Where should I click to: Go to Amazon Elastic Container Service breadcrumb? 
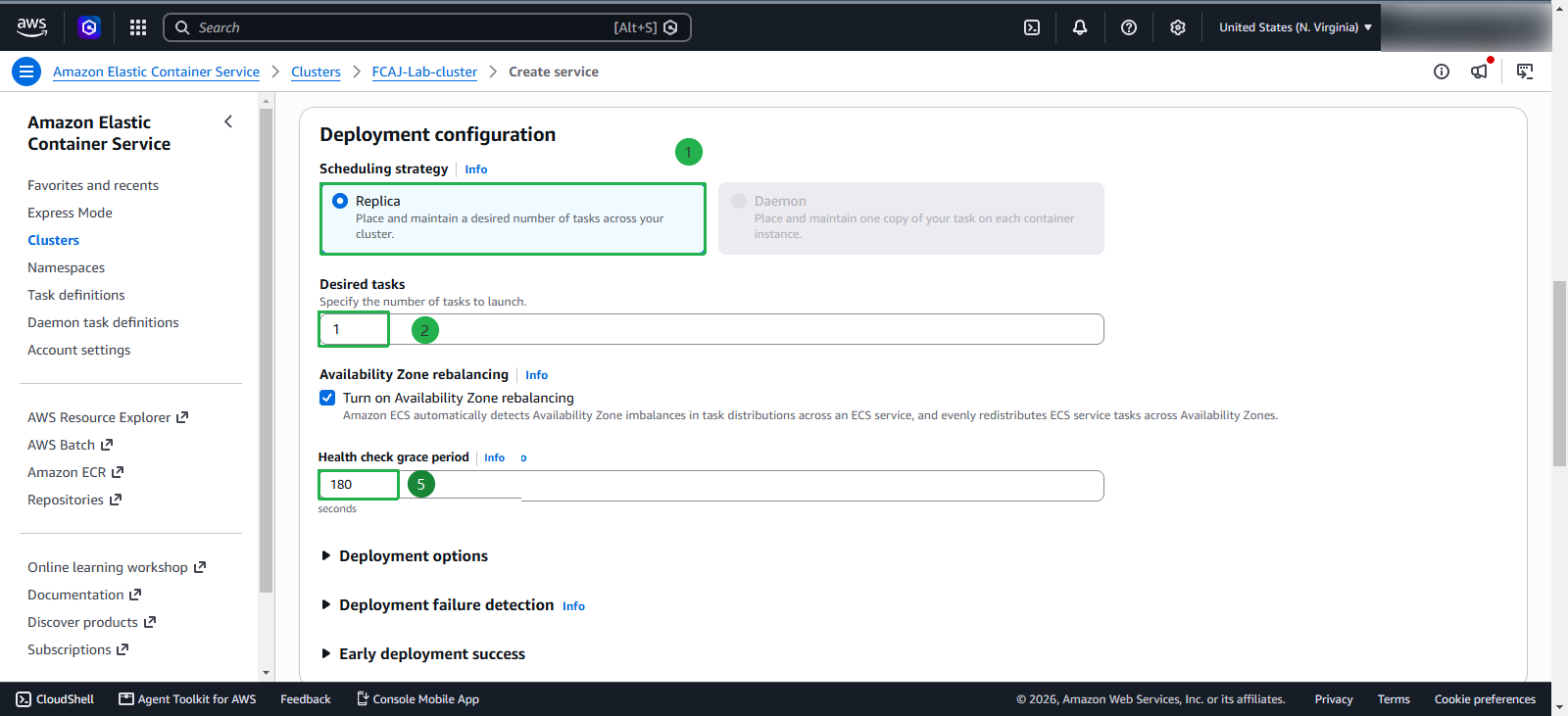pos(156,72)
